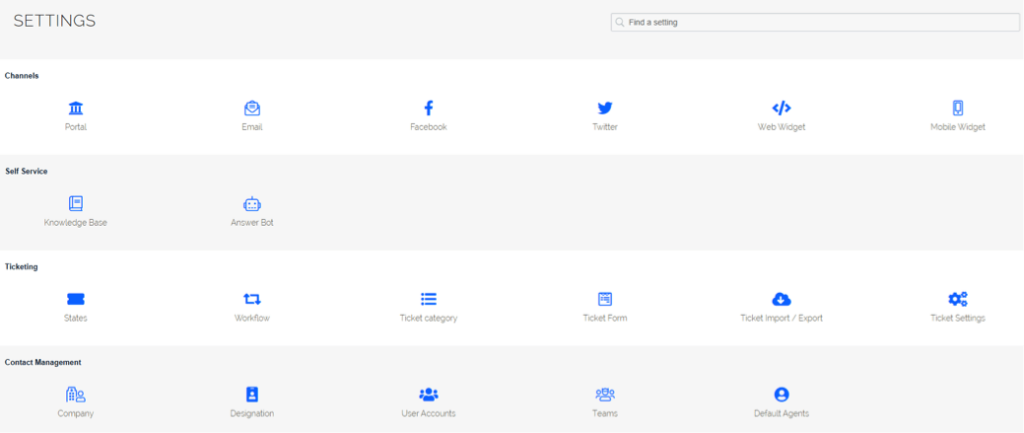Open Ticket Import / Export cloud icon
The image size is (1024, 433).
coord(781,299)
